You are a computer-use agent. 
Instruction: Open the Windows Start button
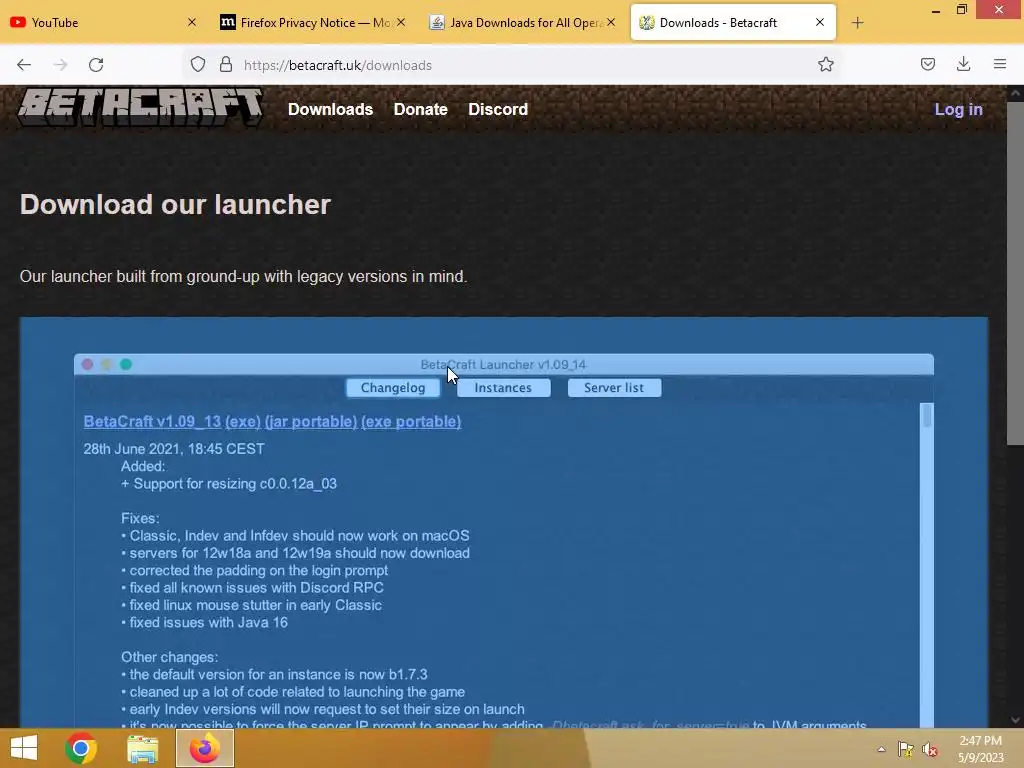click(x=24, y=748)
